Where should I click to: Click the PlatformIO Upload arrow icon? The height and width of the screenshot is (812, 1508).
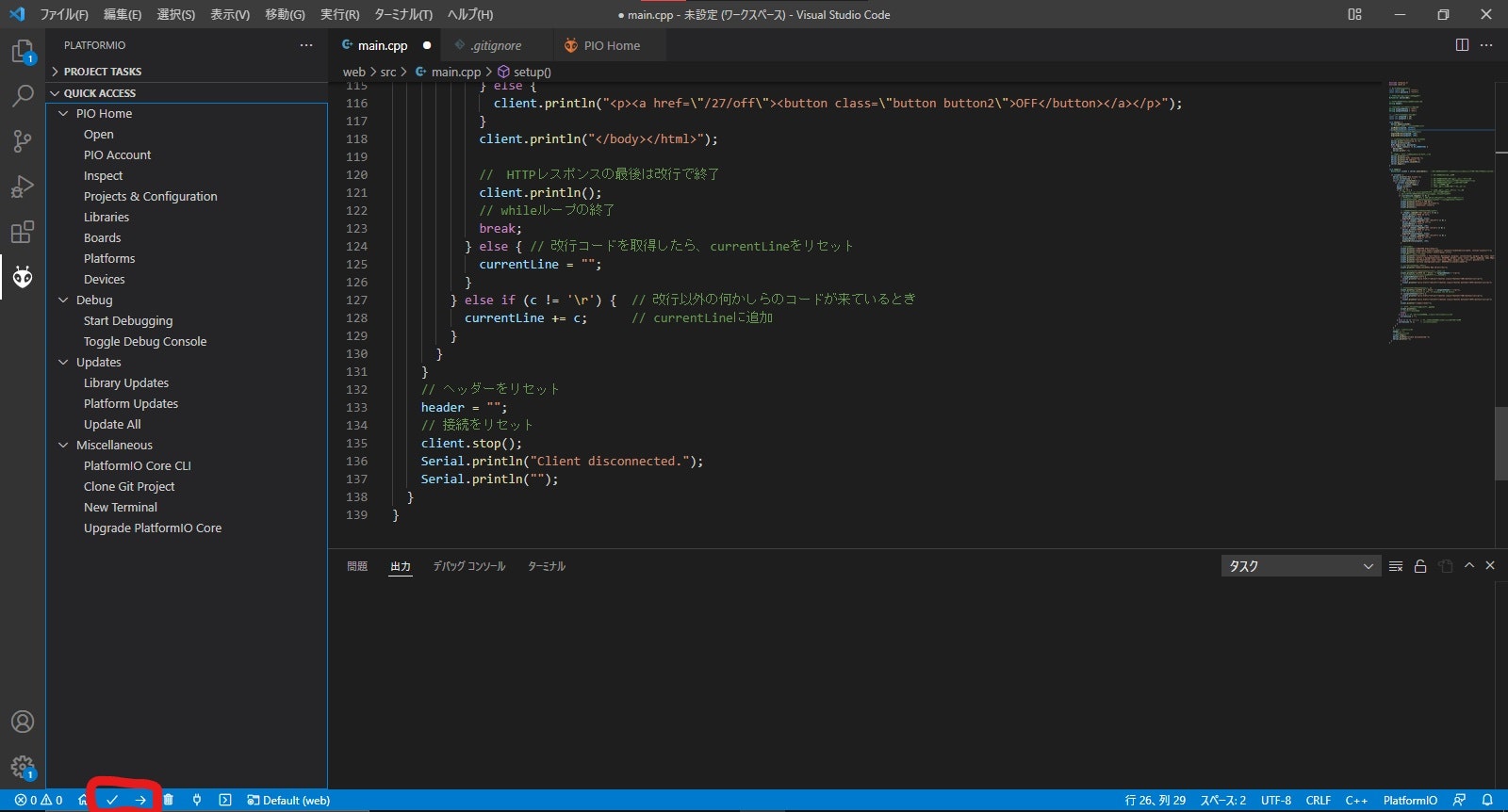[x=140, y=800]
